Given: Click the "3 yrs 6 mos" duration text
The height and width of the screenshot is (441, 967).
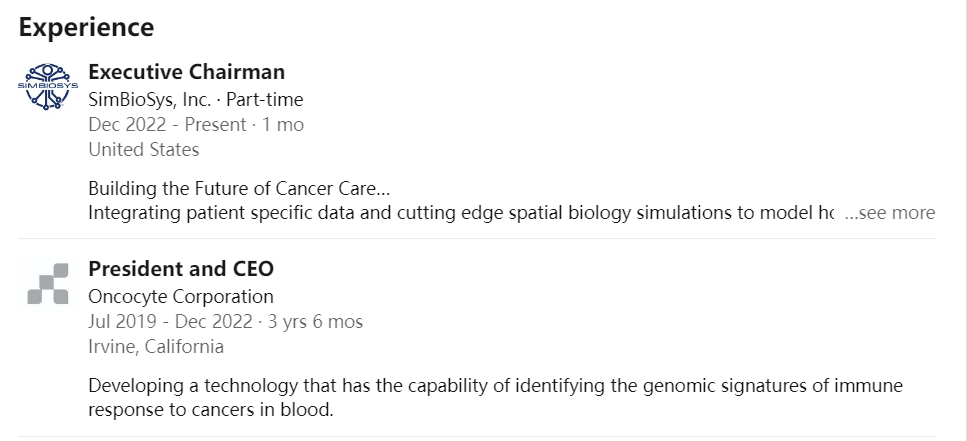Looking at the screenshot, I should pyautogui.click(x=315, y=322).
